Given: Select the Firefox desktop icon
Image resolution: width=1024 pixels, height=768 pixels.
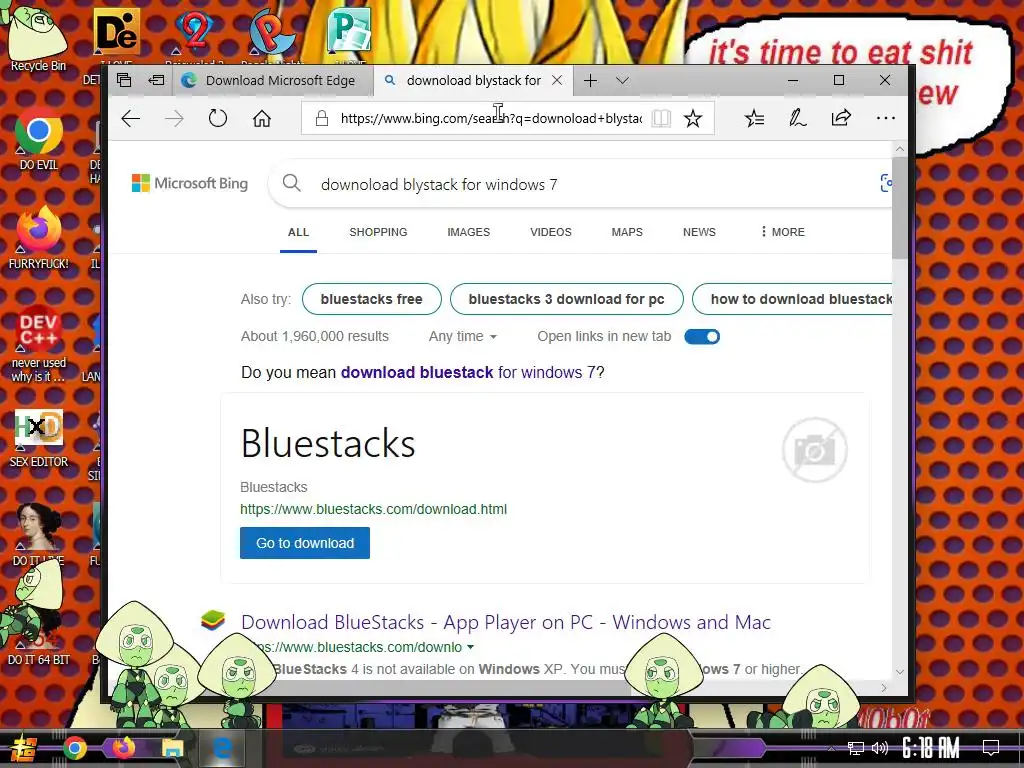Looking at the screenshot, I should pyautogui.click(x=39, y=238).
